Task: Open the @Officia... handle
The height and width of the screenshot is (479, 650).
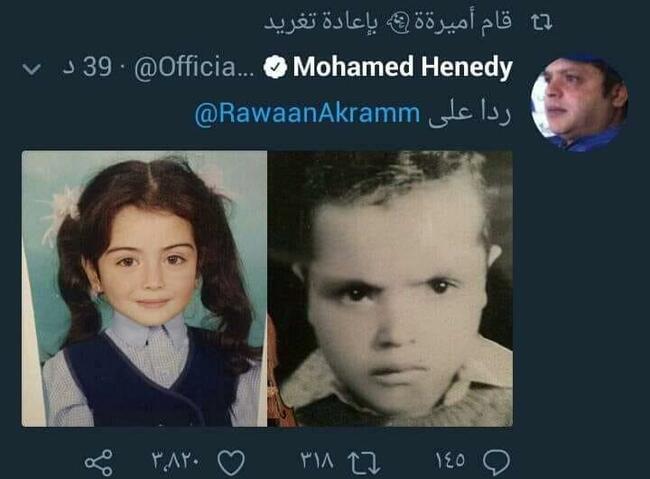Action: click(194, 68)
